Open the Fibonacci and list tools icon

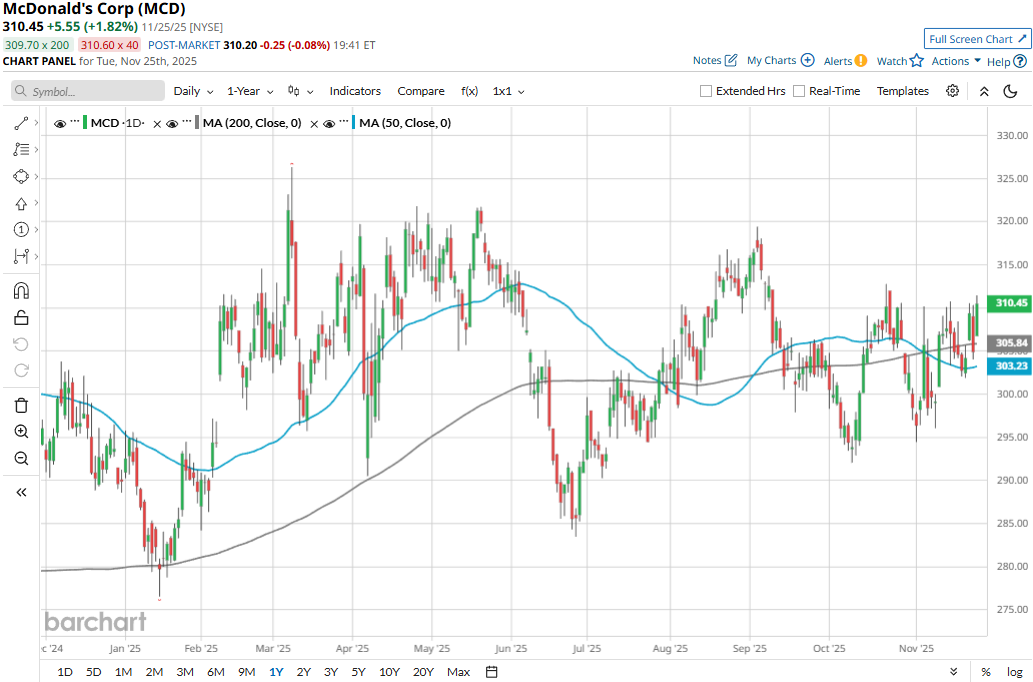click(21, 150)
